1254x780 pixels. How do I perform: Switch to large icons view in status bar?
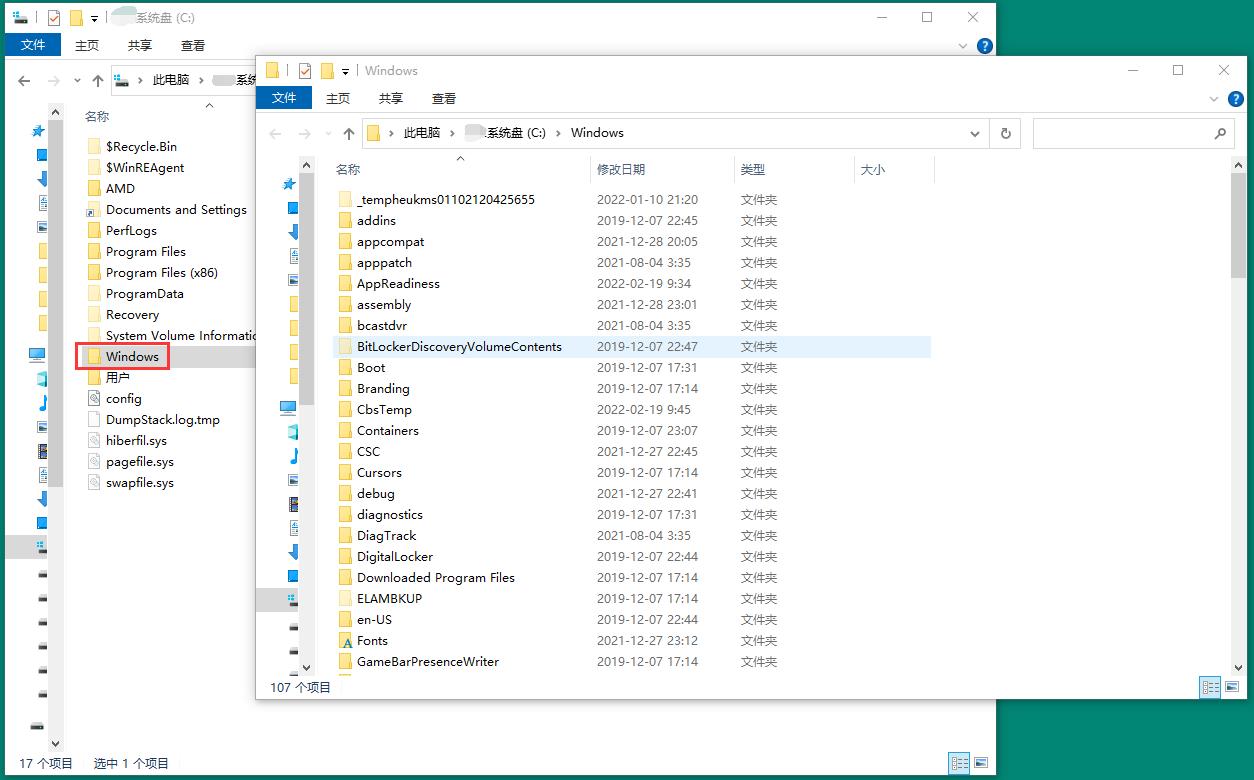(1232, 687)
